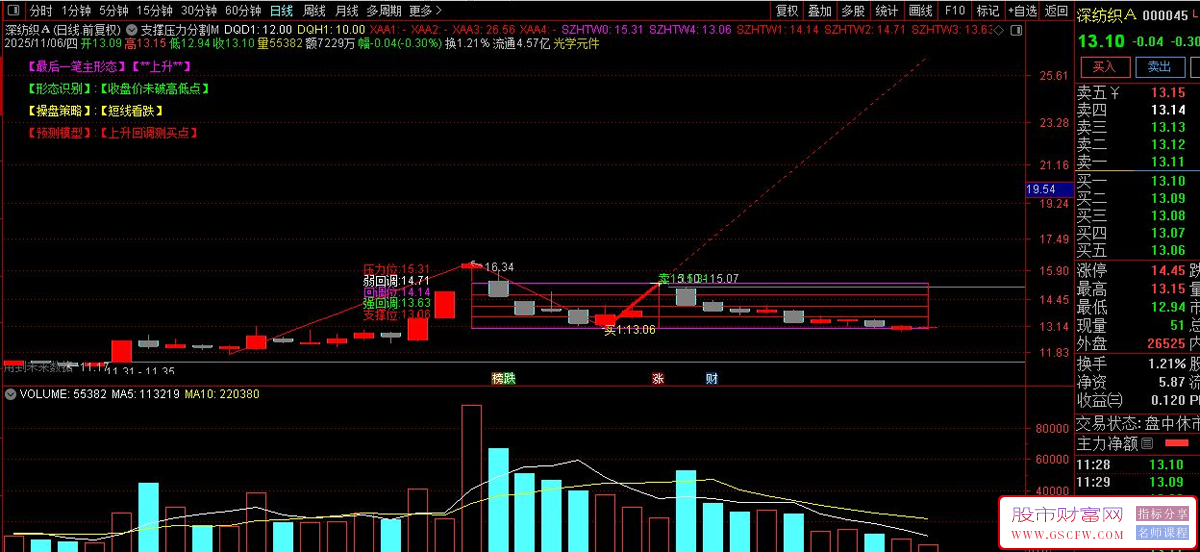
Task: Click the 指标分享 link
Action: click(1163, 513)
